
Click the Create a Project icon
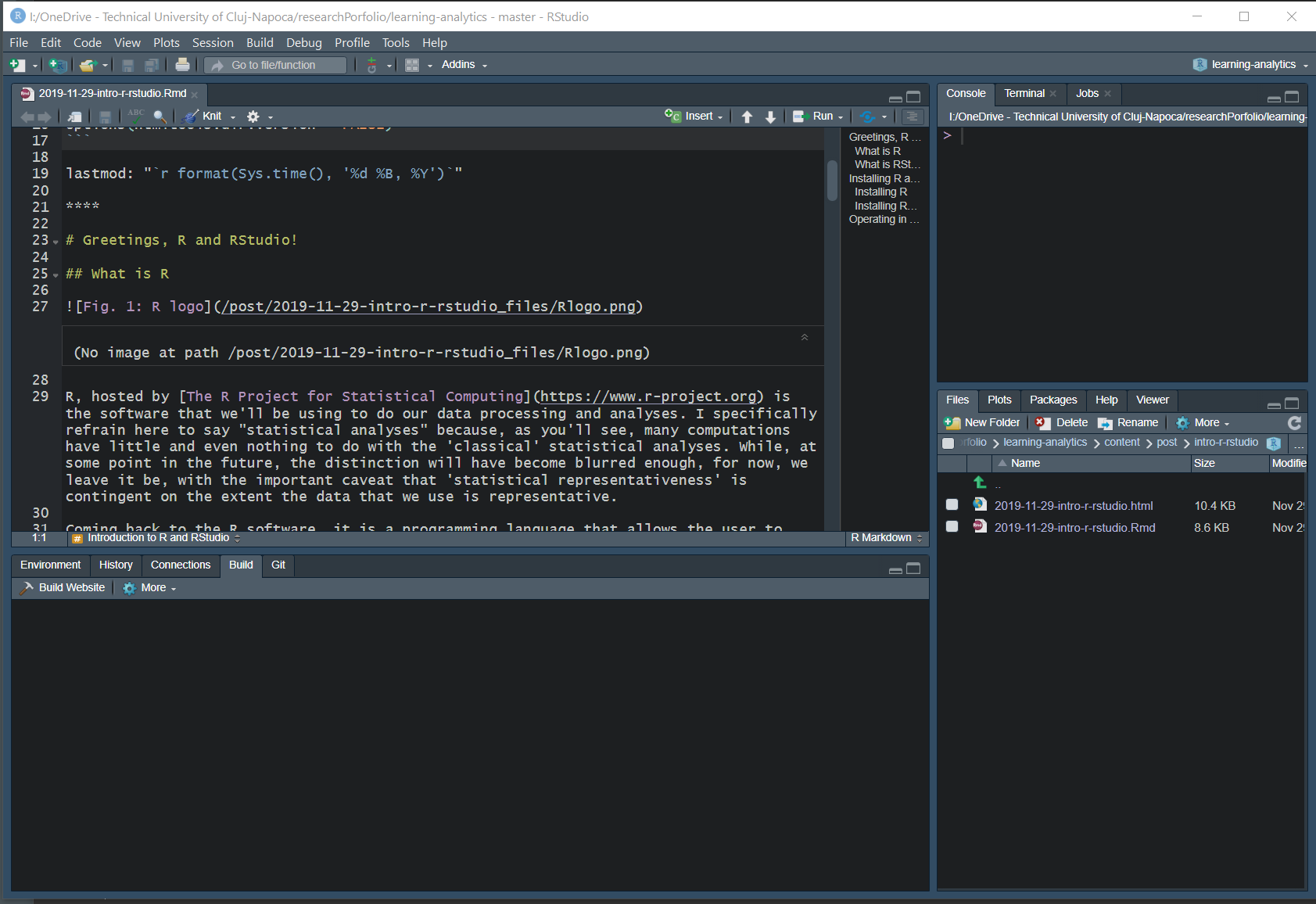coord(58,65)
